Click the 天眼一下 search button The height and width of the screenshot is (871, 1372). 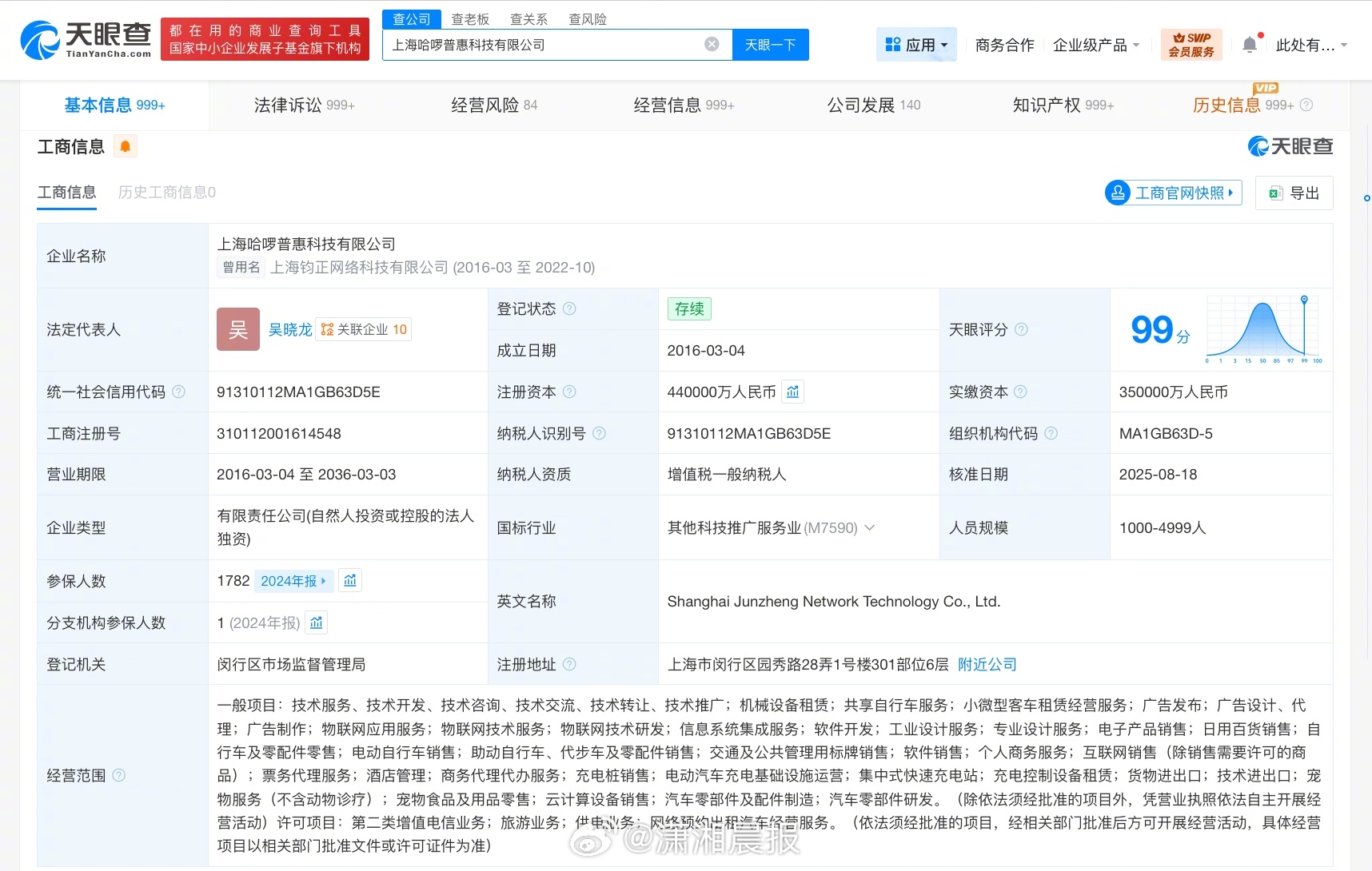tap(770, 45)
